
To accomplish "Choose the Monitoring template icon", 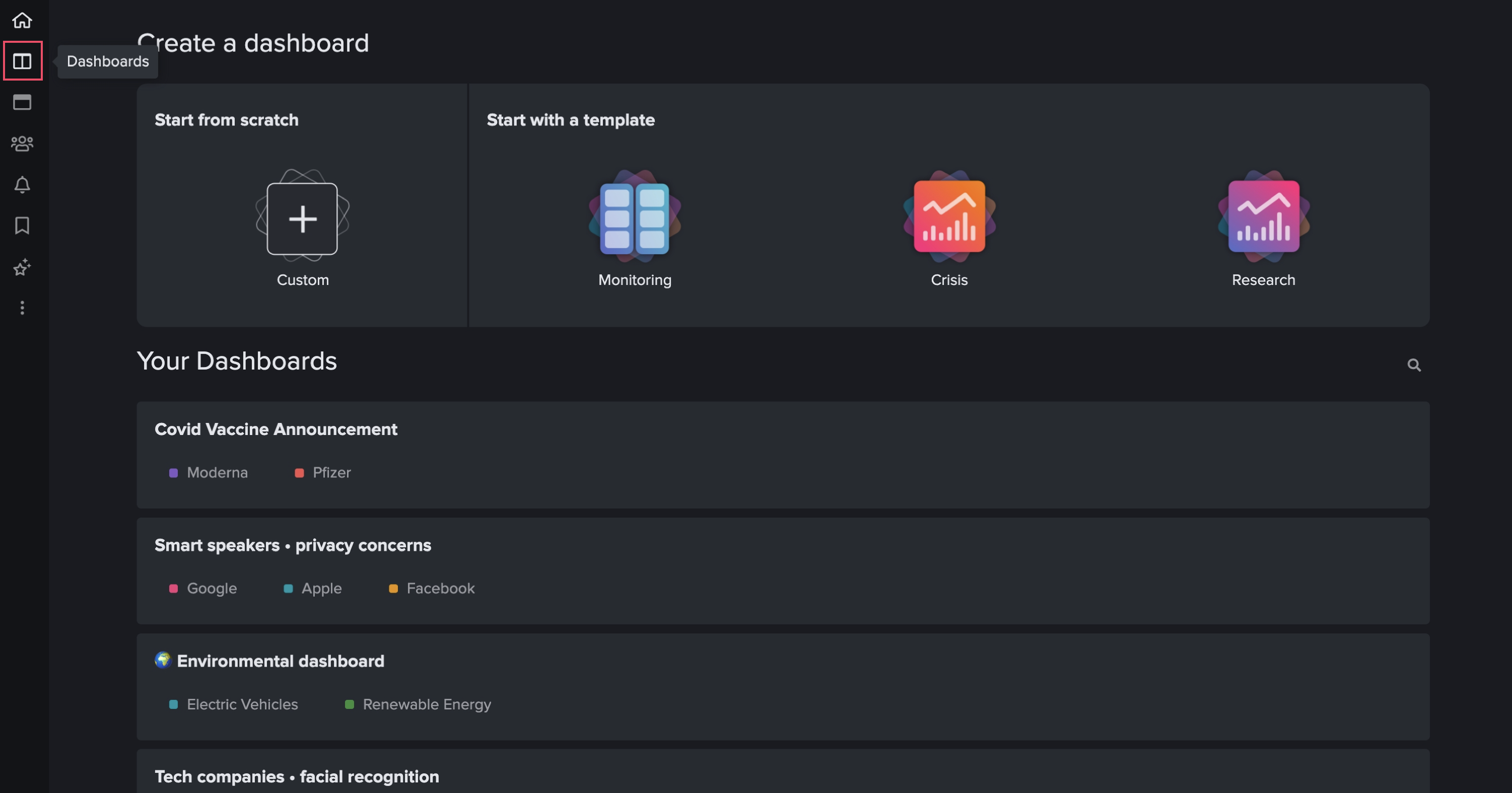I will (x=635, y=217).
